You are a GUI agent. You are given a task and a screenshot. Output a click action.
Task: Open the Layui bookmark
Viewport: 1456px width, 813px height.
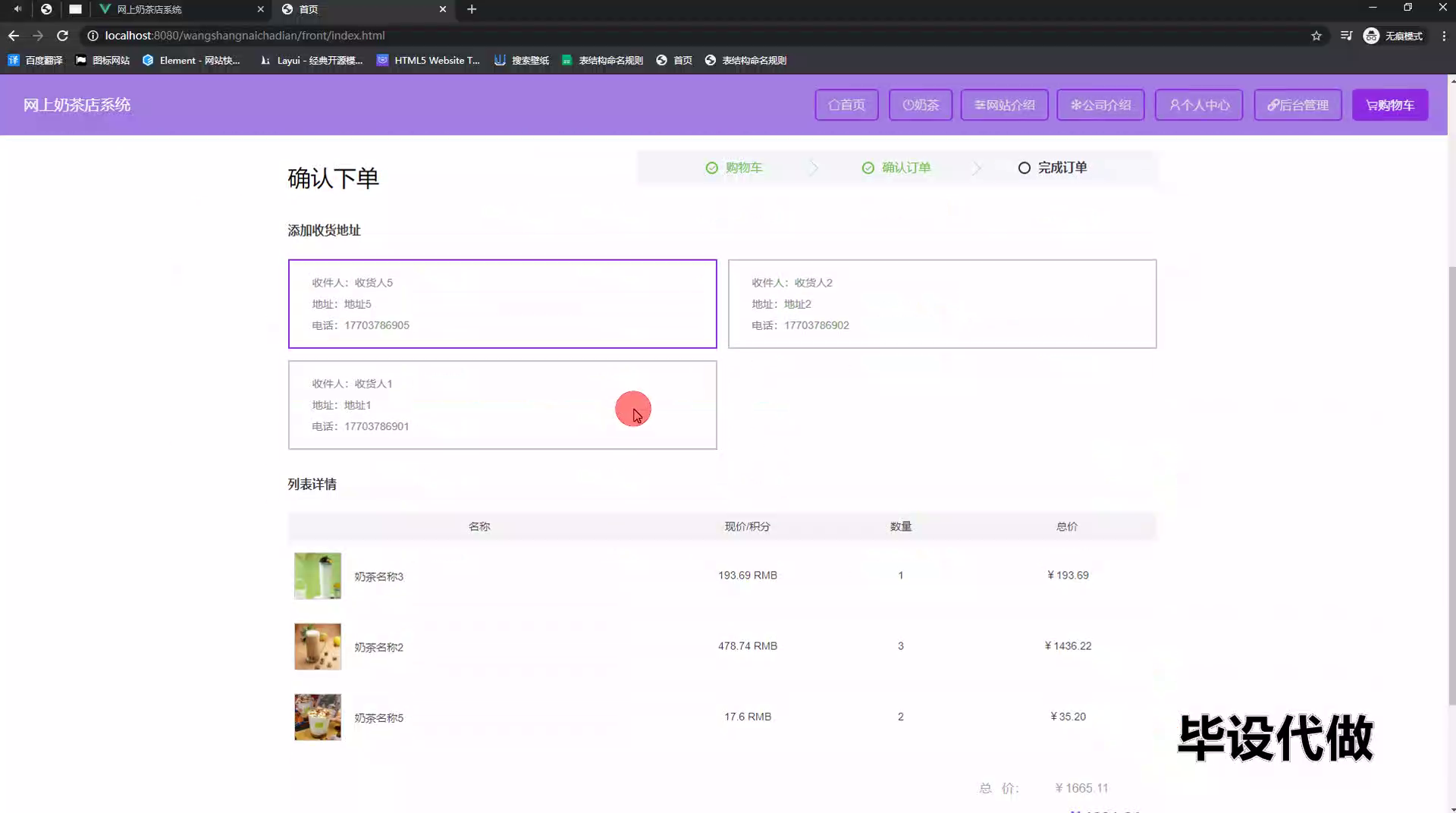312,61
